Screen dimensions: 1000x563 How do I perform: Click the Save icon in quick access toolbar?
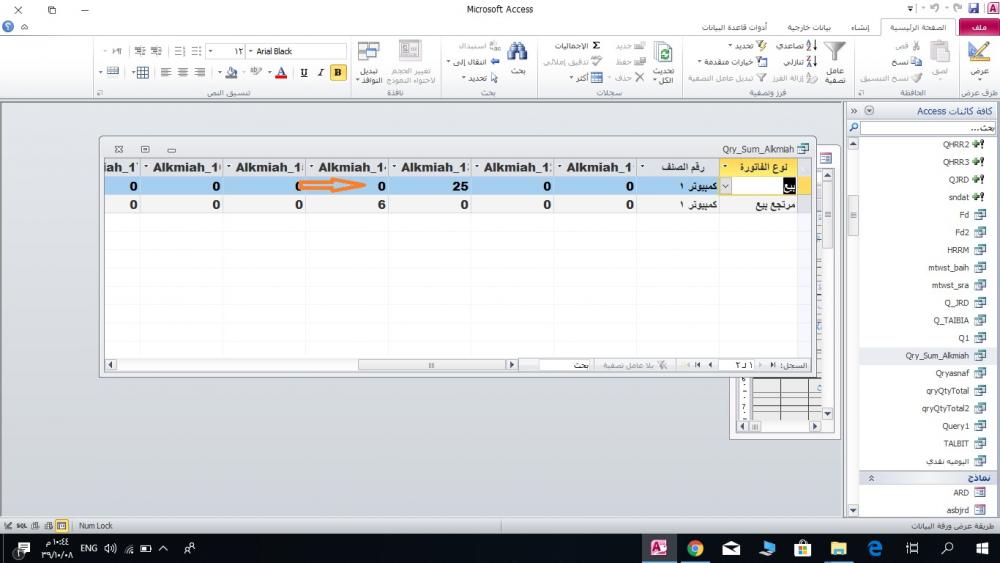973,8
